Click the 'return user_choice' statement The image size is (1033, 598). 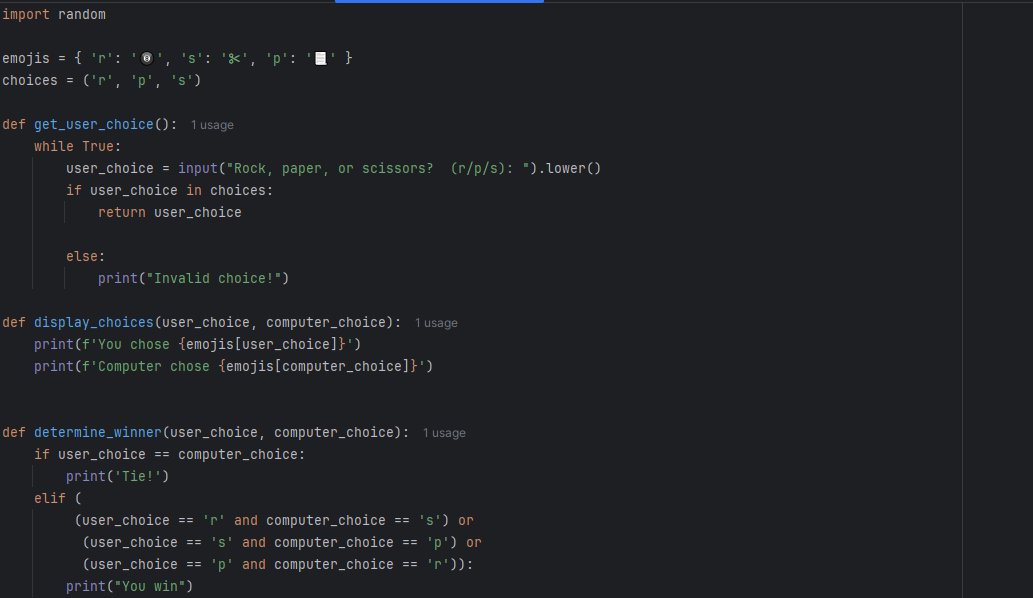(x=170, y=213)
